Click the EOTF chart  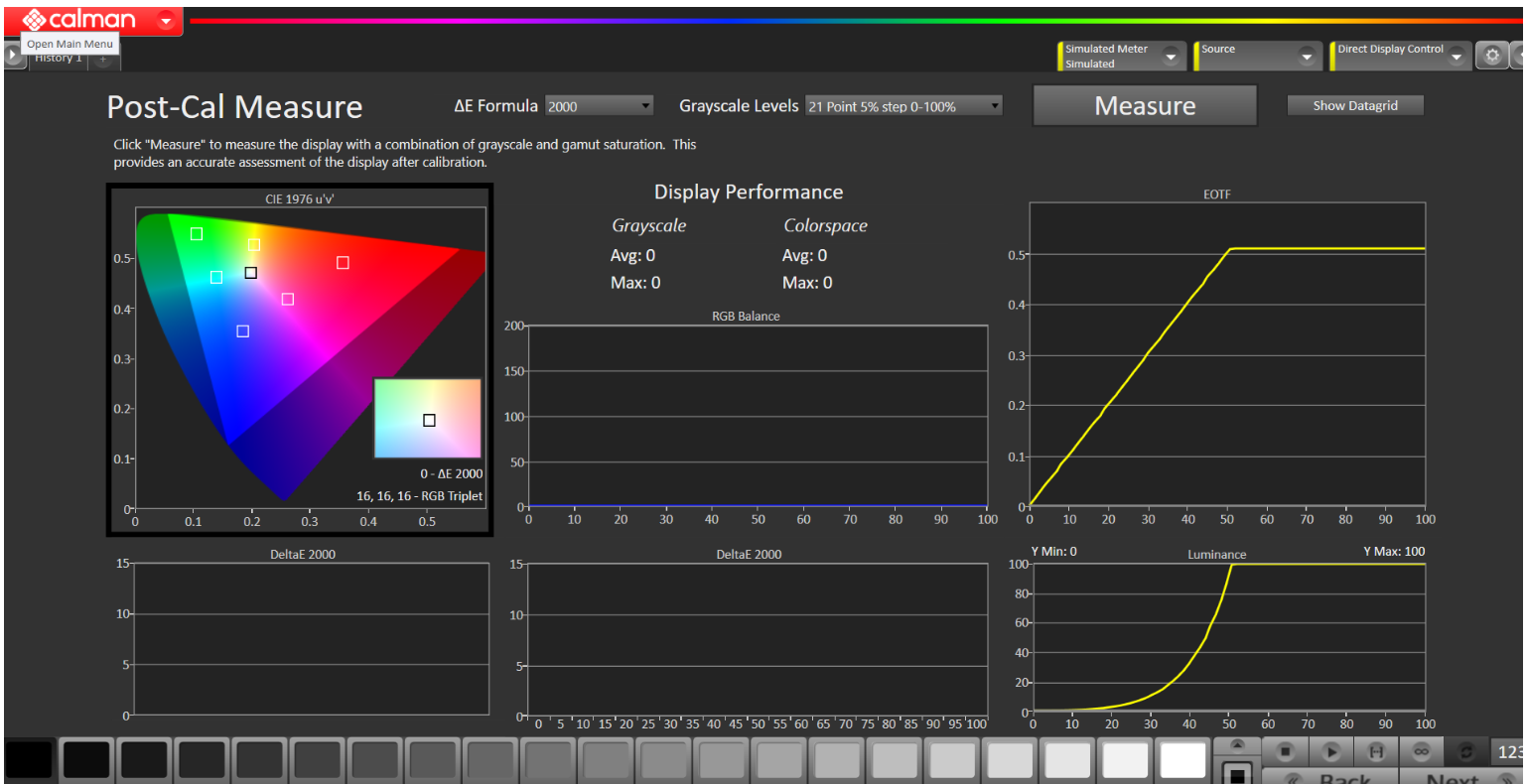click(x=1227, y=354)
